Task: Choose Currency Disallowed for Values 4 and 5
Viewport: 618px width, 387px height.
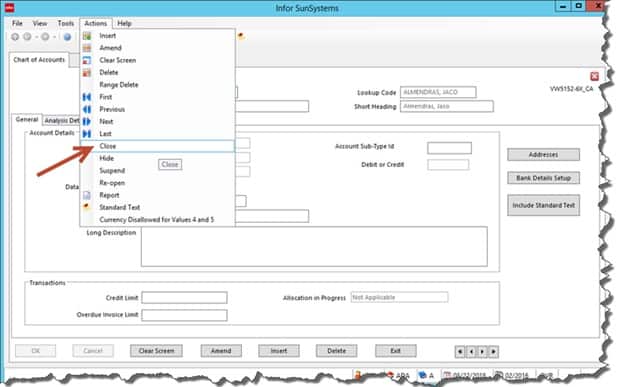Action: coord(157,220)
